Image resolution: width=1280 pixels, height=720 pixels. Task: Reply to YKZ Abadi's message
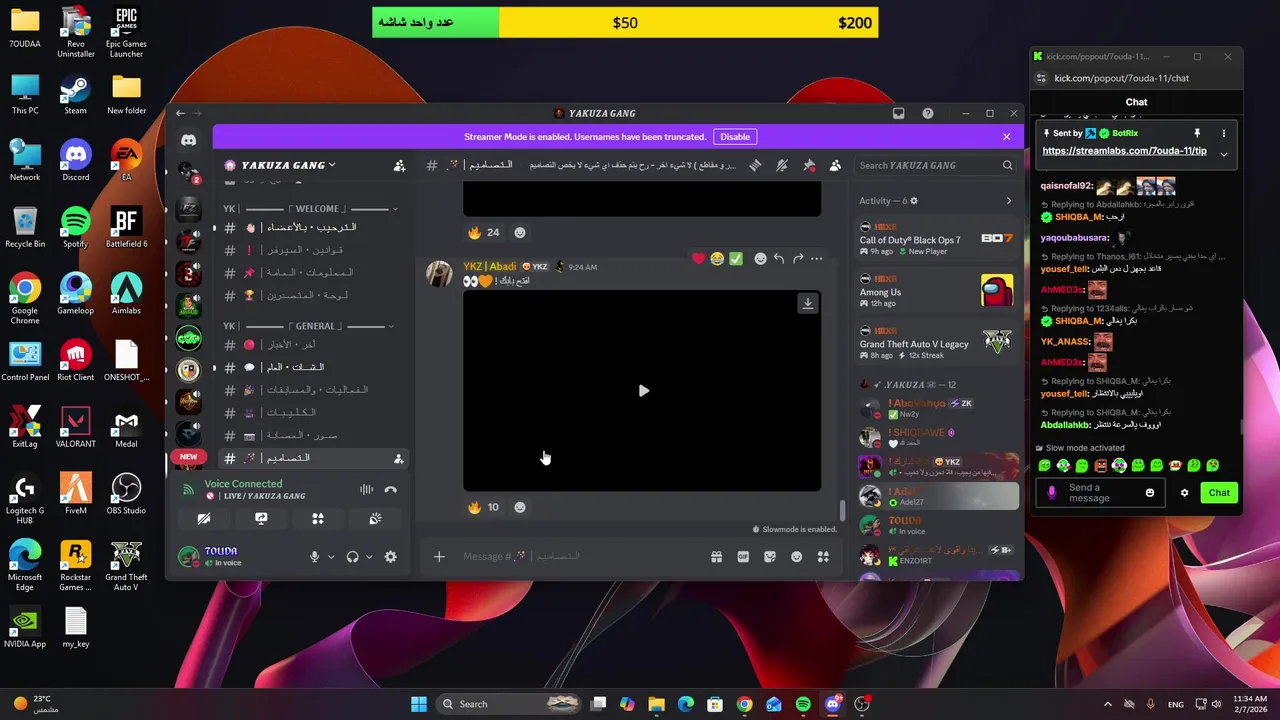pyautogui.click(x=779, y=259)
